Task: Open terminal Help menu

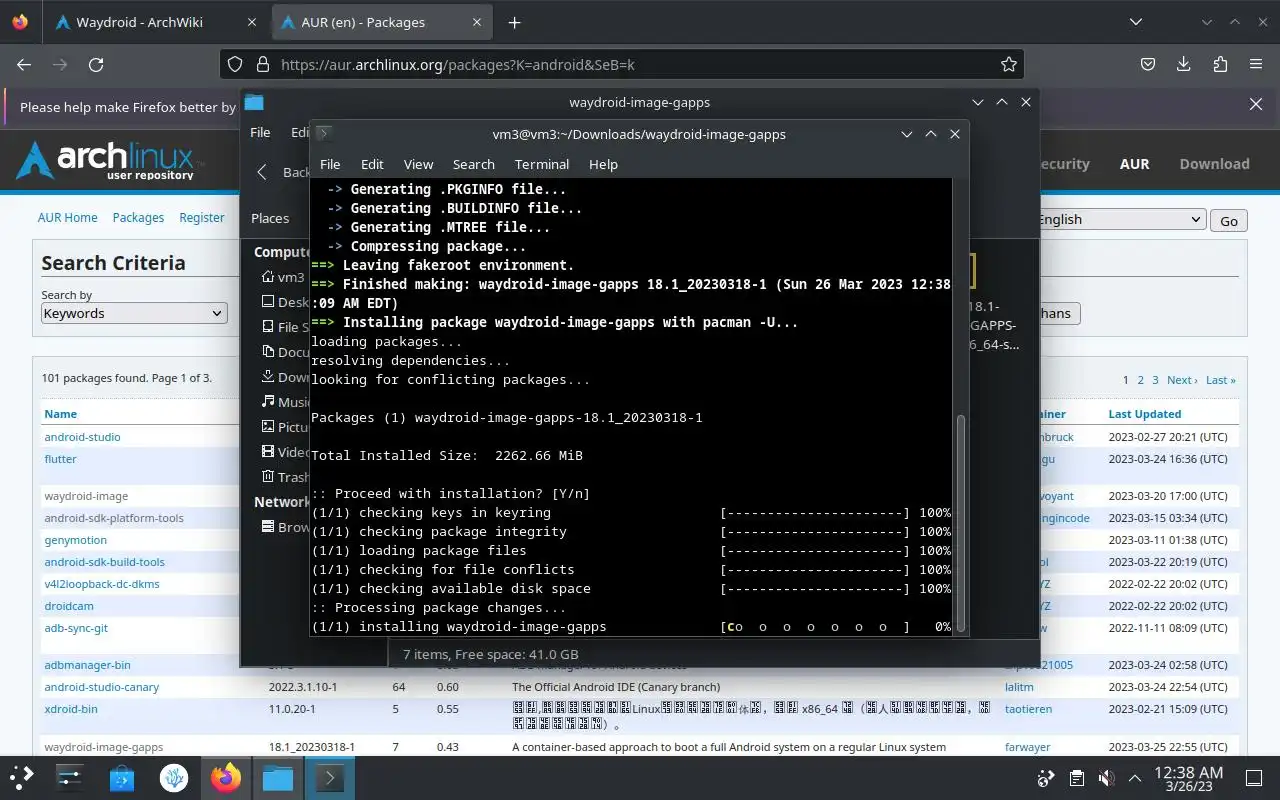Action: pos(603,164)
